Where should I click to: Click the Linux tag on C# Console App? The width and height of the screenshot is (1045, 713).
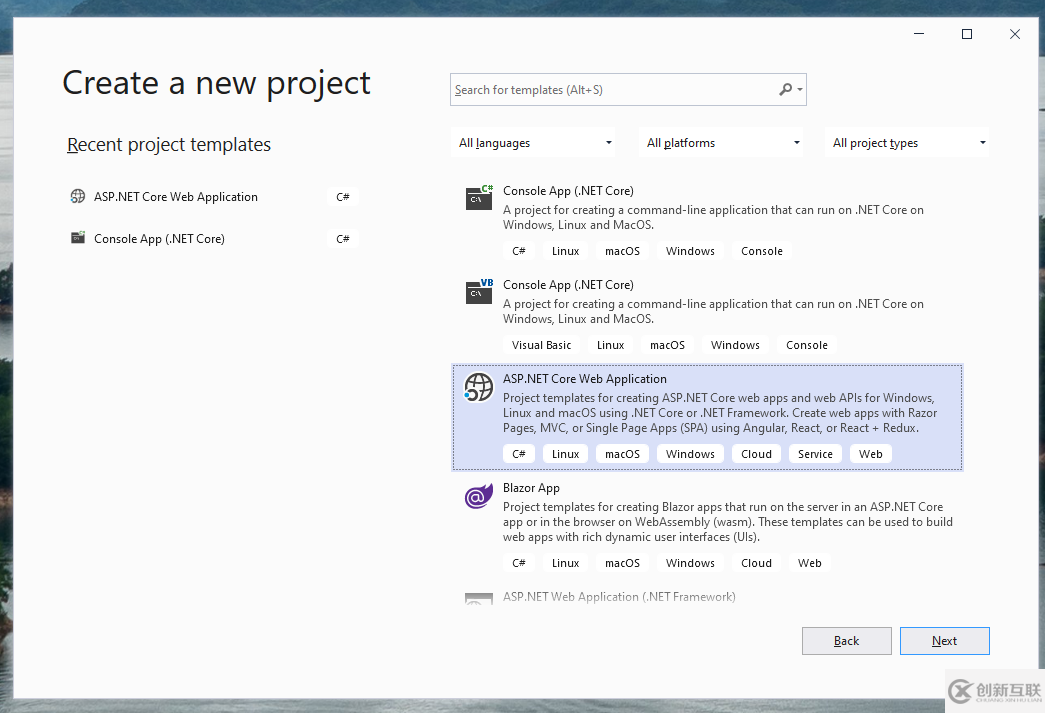tap(565, 251)
